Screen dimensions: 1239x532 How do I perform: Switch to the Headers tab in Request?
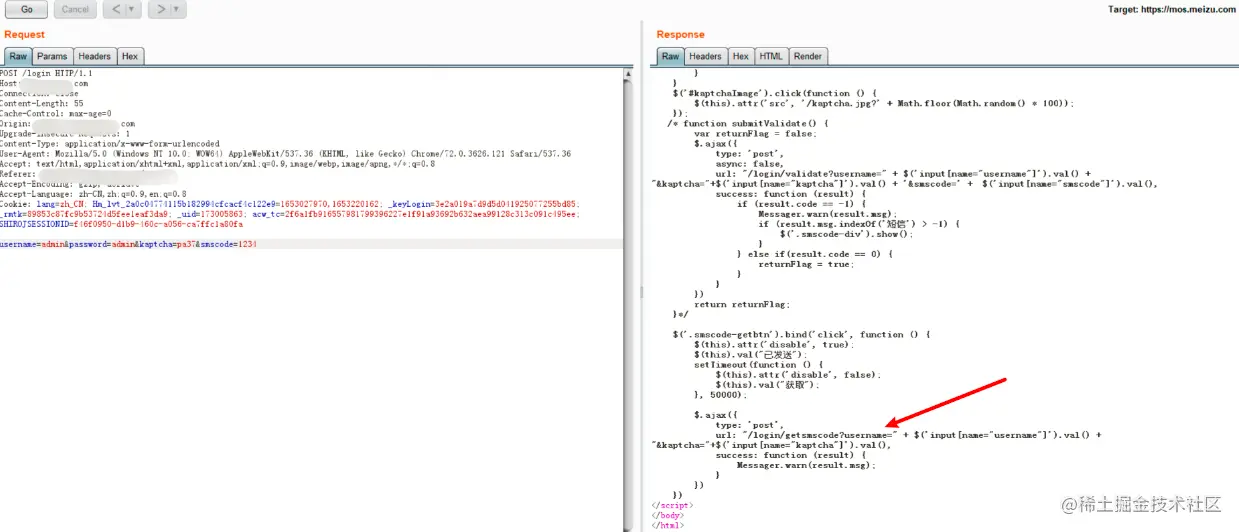(x=95, y=57)
